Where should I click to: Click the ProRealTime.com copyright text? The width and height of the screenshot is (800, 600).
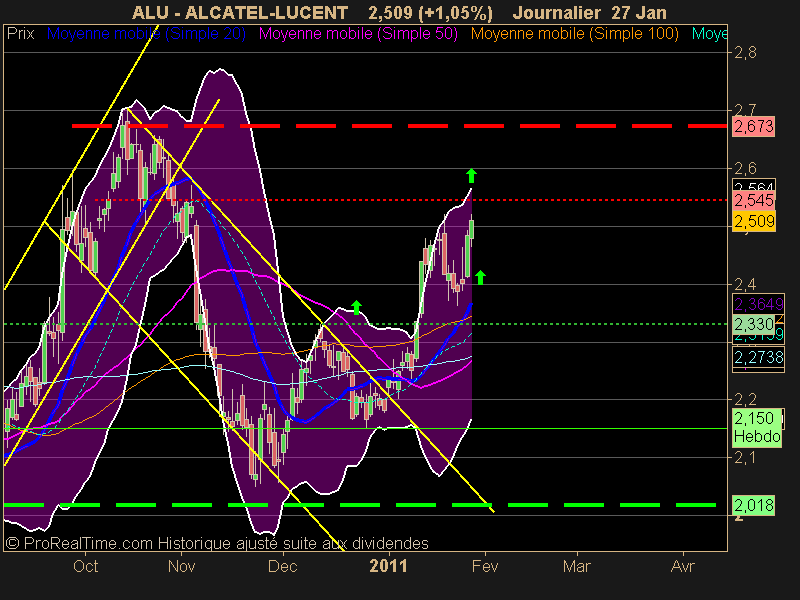coord(217,543)
